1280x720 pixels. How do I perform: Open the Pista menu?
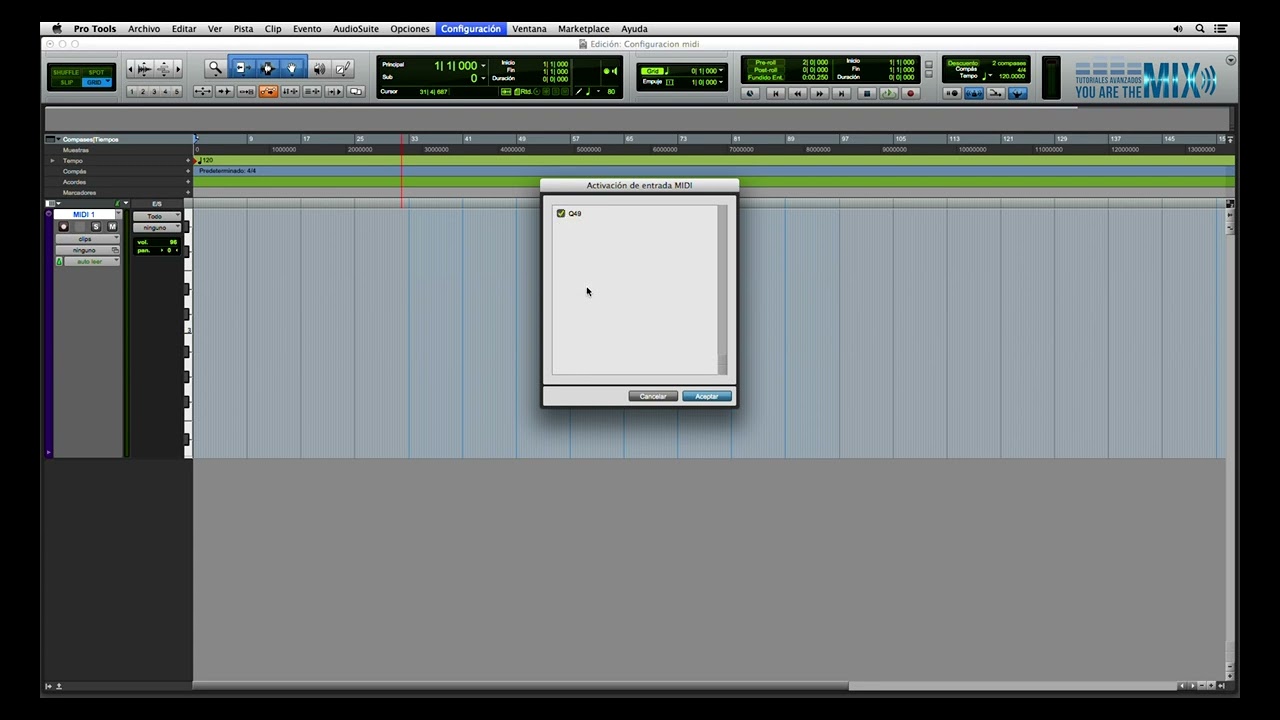[x=243, y=29]
